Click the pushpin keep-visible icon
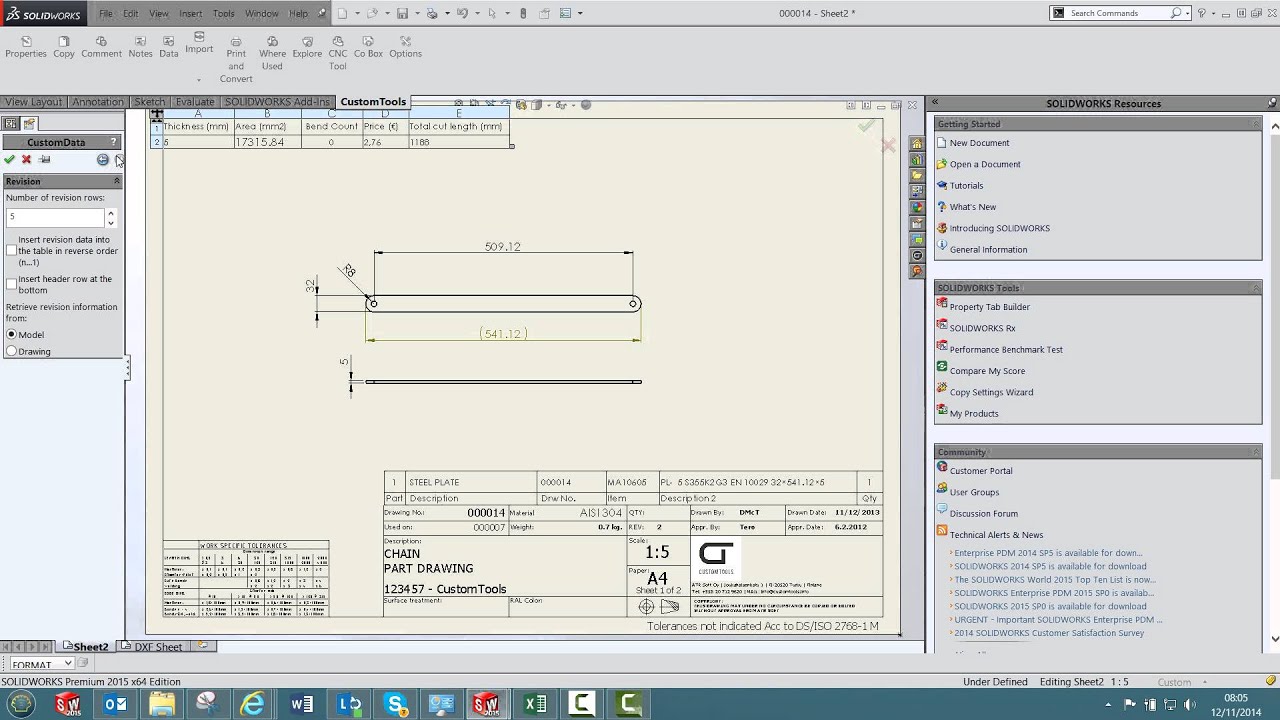Viewport: 1280px width, 720px height. pyautogui.click(x=44, y=160)
